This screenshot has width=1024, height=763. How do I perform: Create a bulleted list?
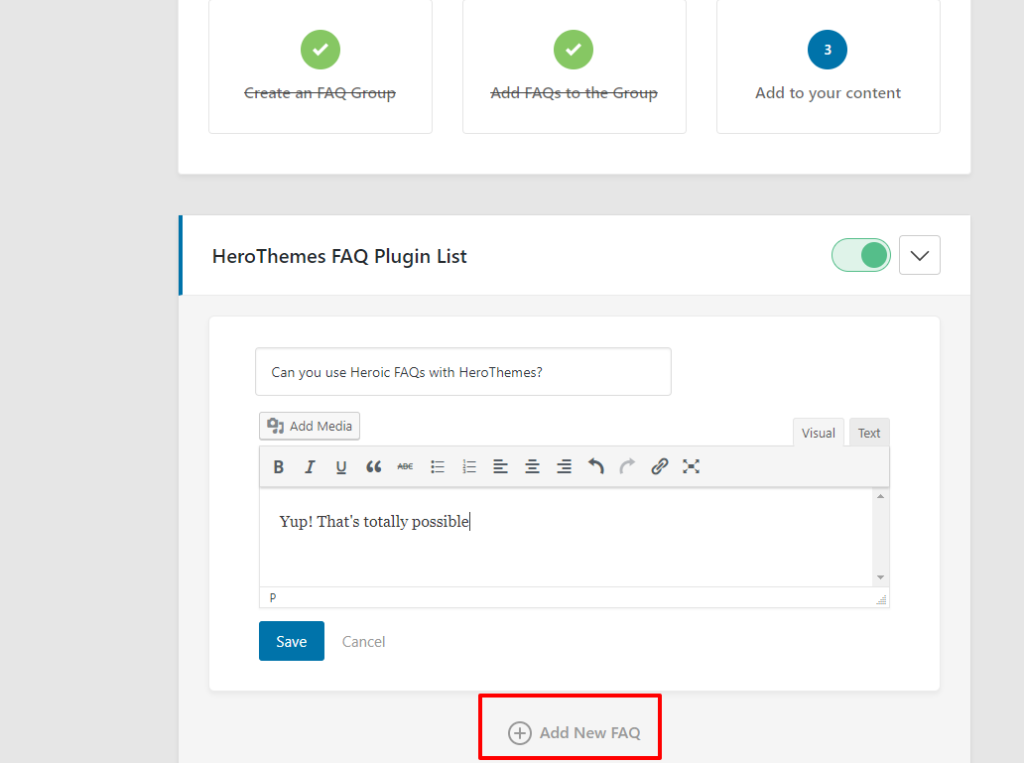pos(437,466)
